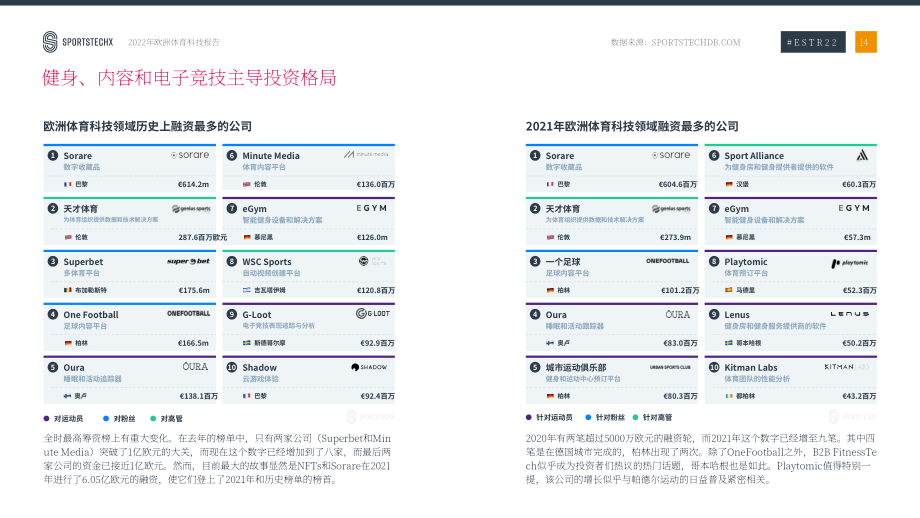Click the 2022年欧洲体育科技报告 header text
Viewport: 920px width, 518px height.
click(174, 42)
